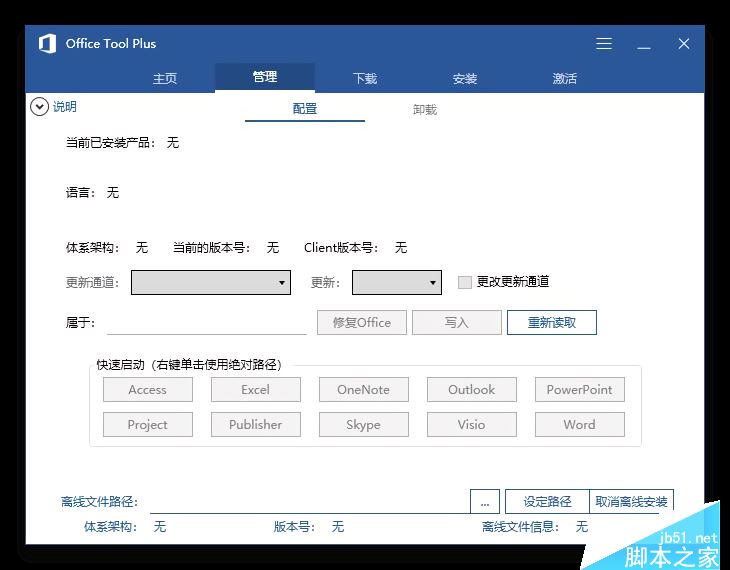
Task: Close the Office Tool Plus window
Action: click(683, 44)
